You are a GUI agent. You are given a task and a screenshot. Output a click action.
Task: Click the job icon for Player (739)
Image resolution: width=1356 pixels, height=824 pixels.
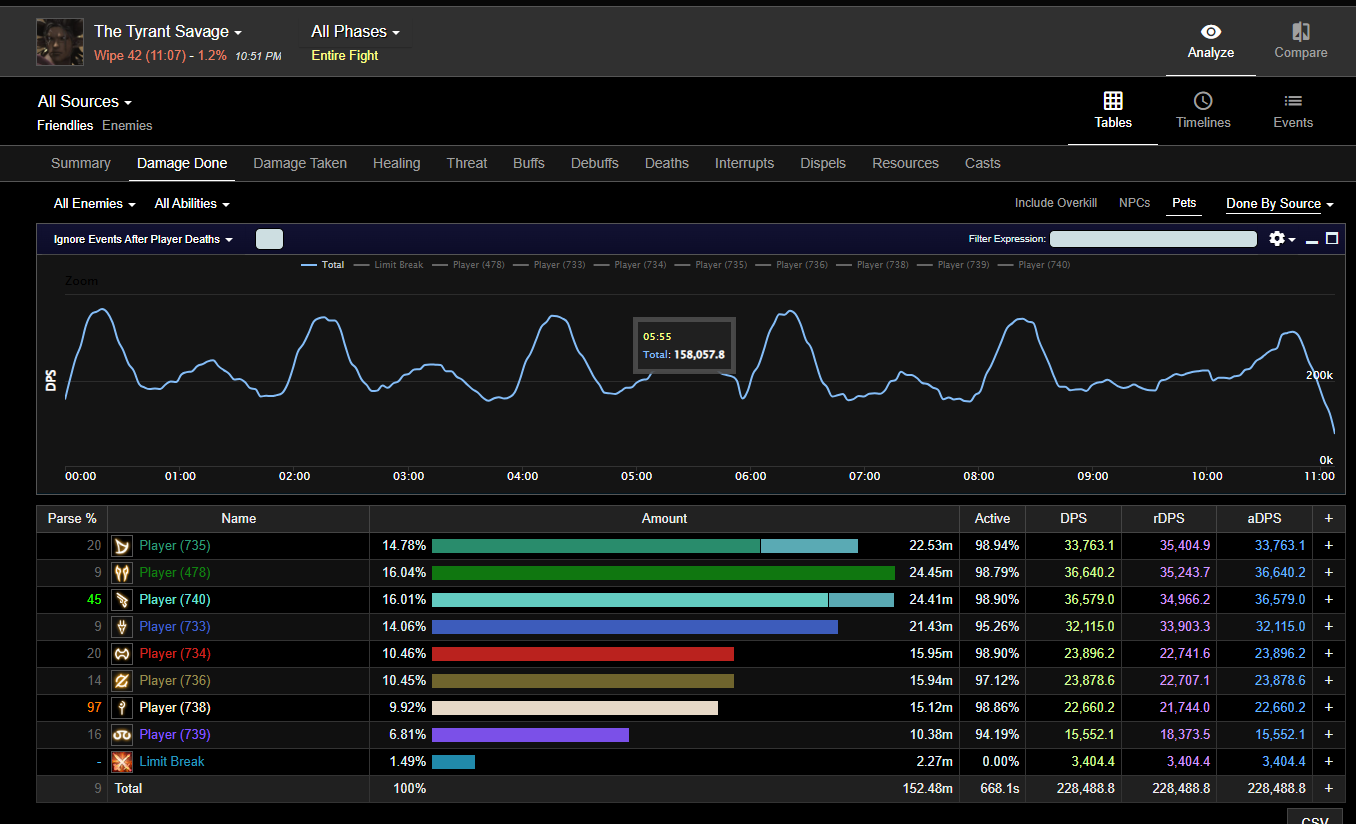click(x=122, y=735)
